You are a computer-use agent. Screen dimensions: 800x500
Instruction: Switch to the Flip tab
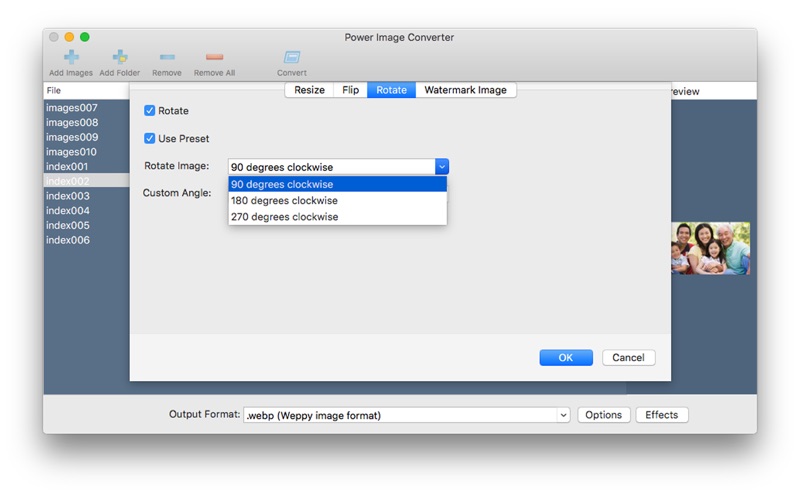pos(351,90)
